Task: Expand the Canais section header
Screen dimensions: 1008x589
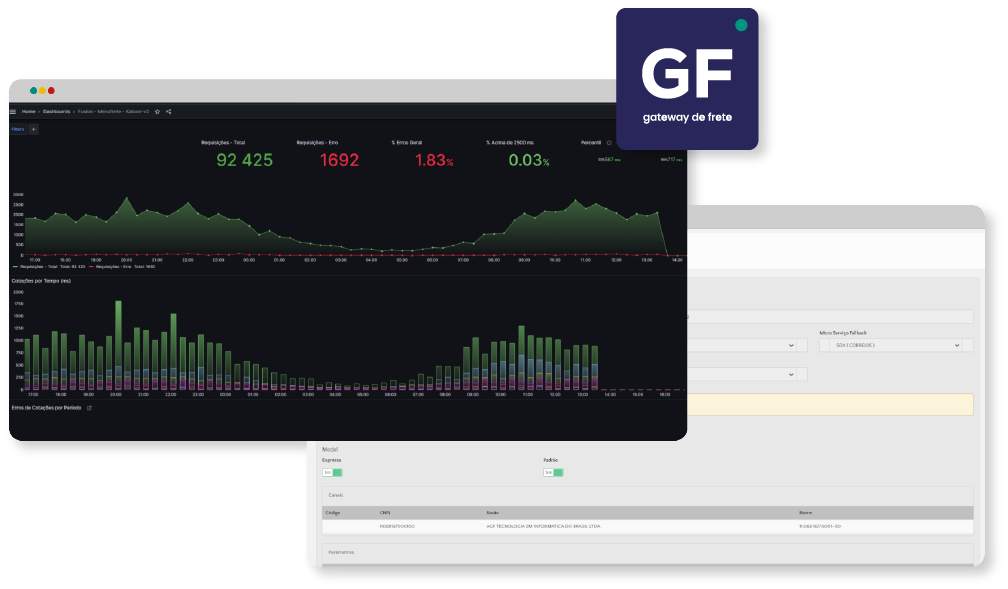Action: [647, 495]
